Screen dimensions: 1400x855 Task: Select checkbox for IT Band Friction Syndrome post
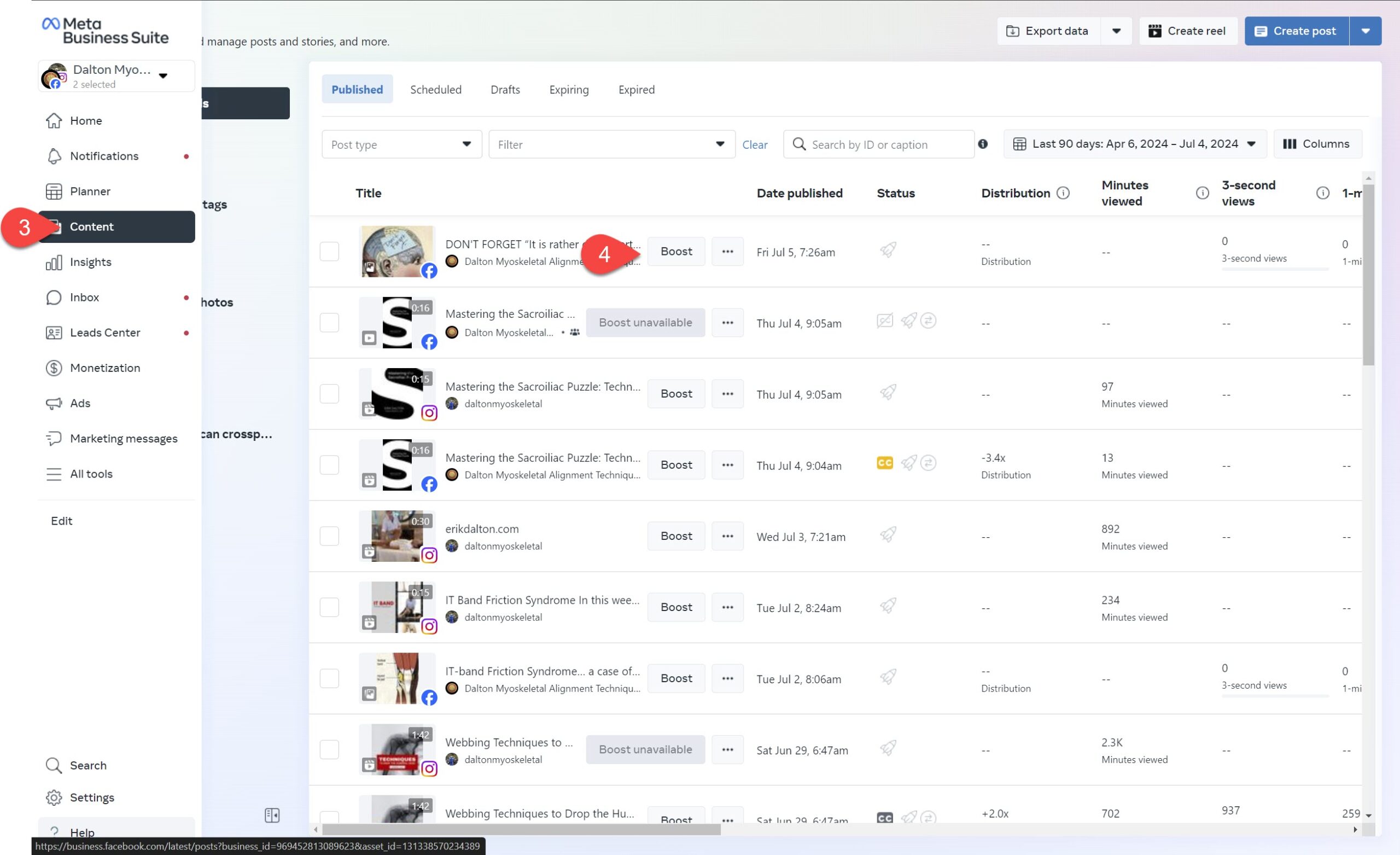(x=330, y=607)
